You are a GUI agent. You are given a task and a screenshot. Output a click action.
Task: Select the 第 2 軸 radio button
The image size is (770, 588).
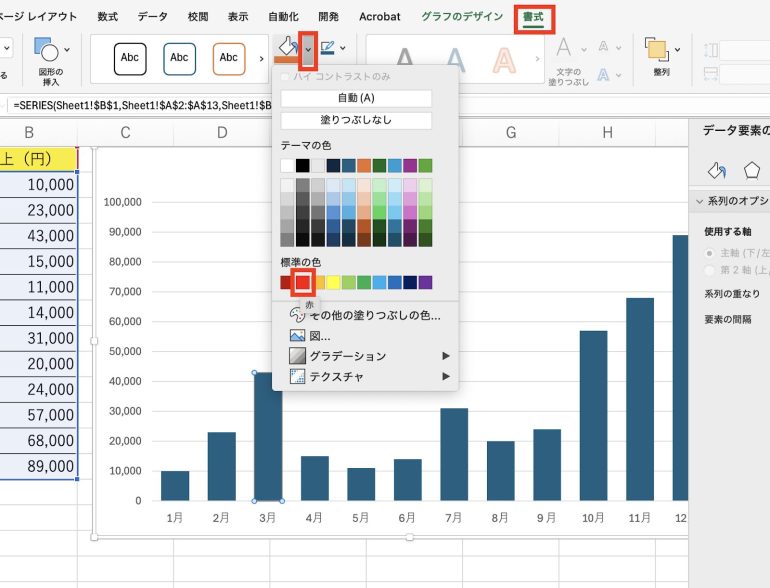(x=709, y=270)
